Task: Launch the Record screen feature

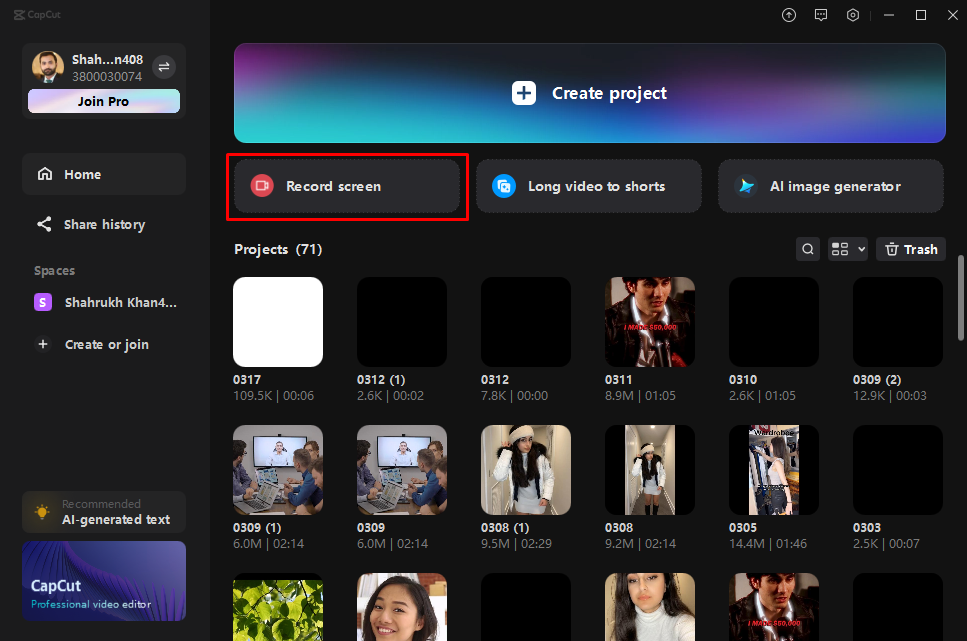Action: point(347,186)
